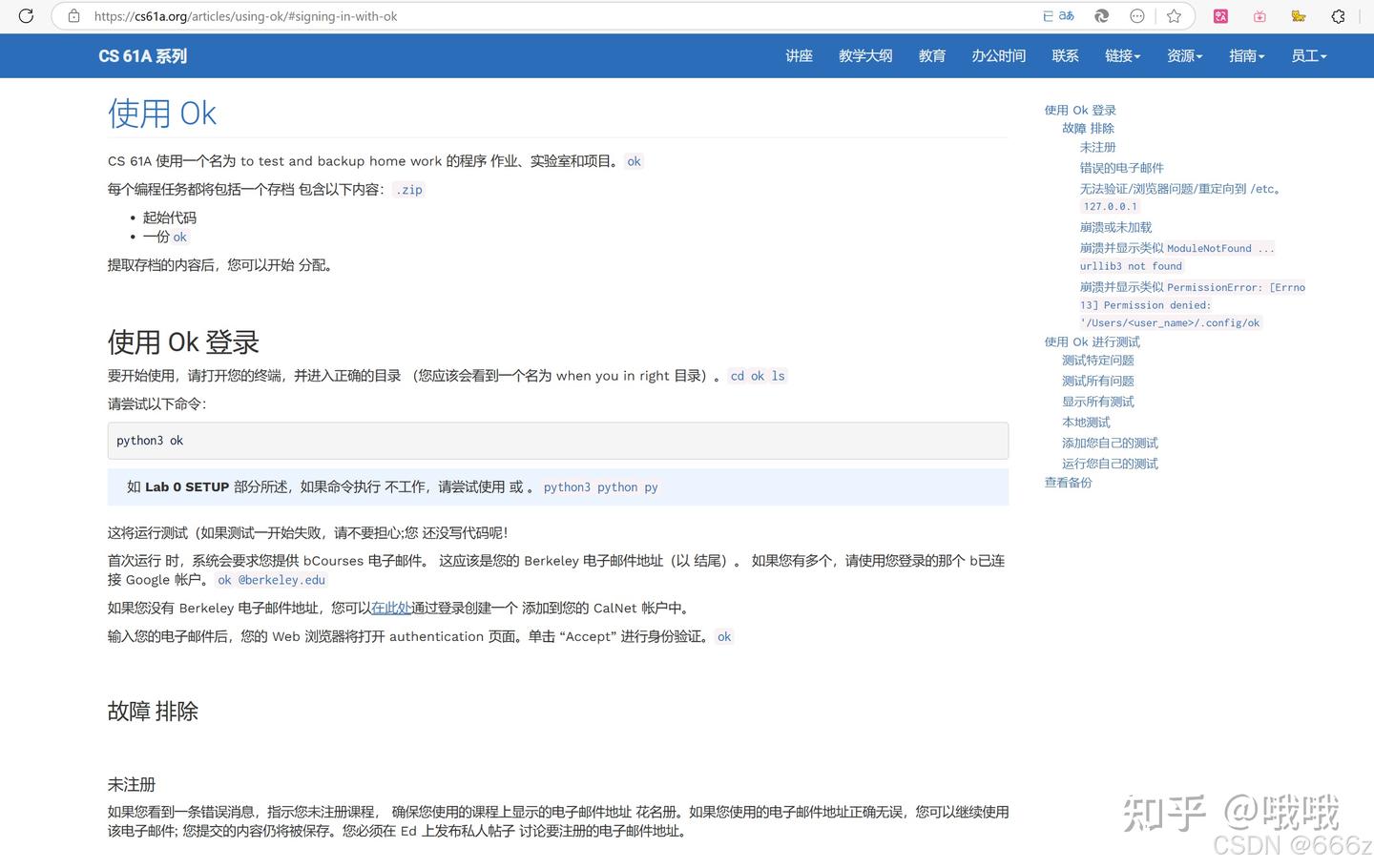The width and height of the screenshot is (1374, 868).
Task: Click the lock icon in the address bar
Action: [x=73, y=16]
